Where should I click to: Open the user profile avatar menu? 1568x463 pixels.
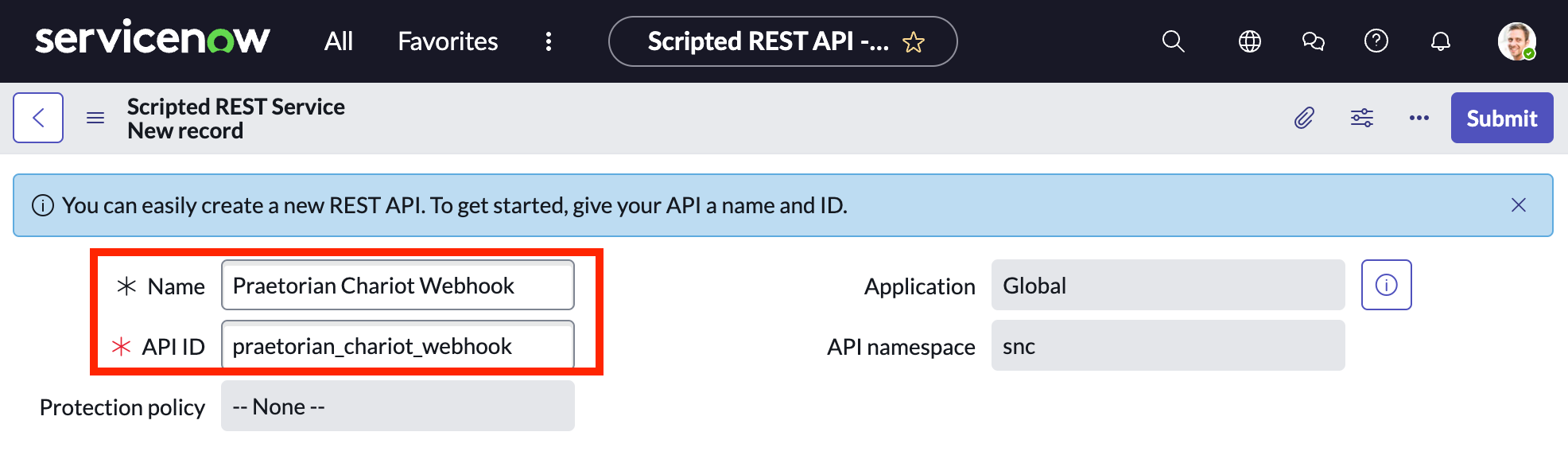pos(1517,41)
